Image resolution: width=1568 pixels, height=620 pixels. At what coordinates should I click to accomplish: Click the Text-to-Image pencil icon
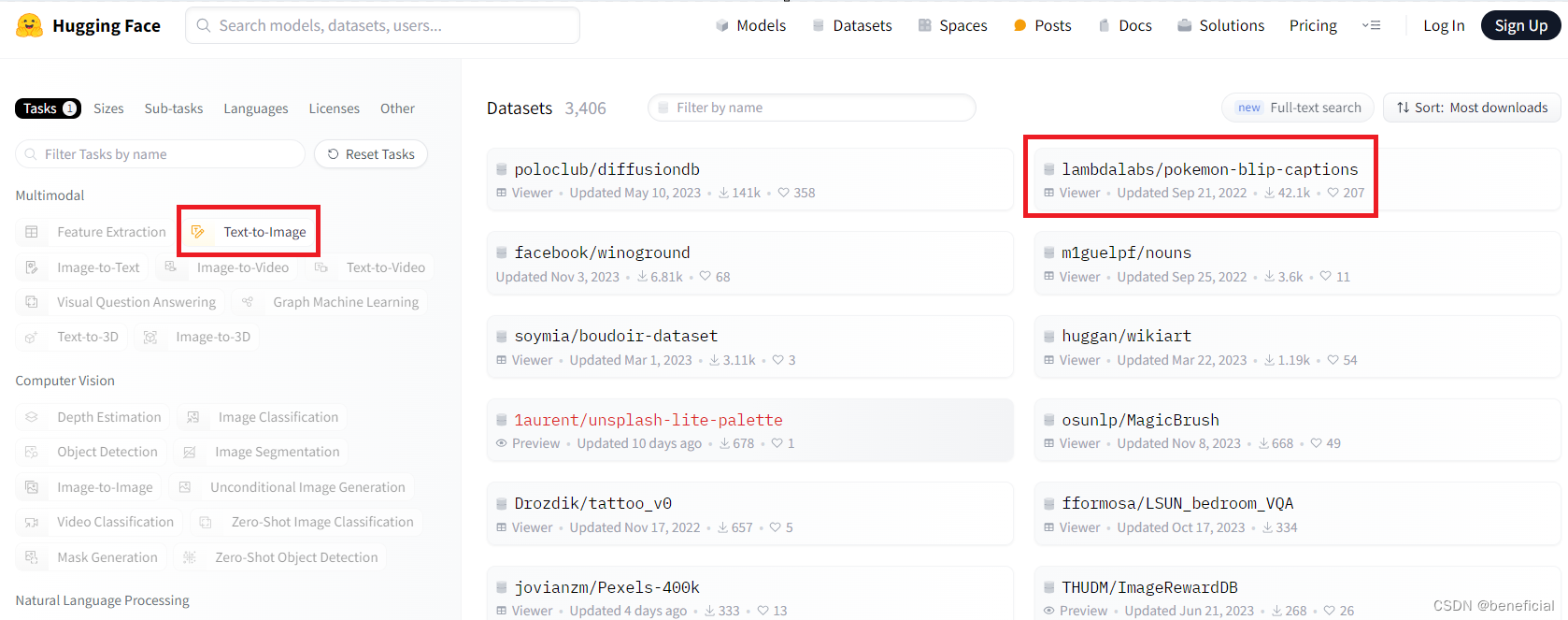point(198,232)
